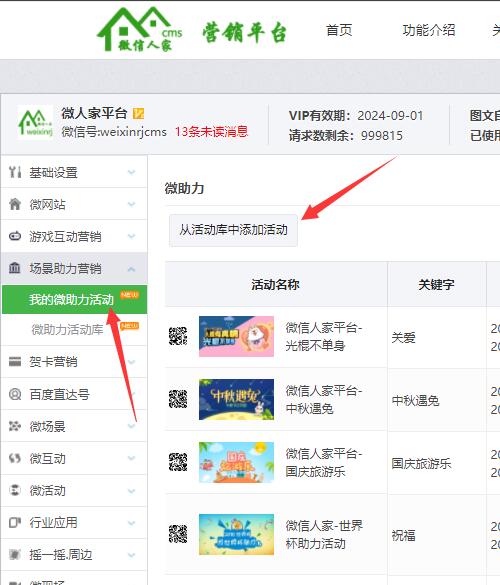Click the 场景助力营销 building icon
The width and height of the screenshot is (500, 585).
coord(15,268)
